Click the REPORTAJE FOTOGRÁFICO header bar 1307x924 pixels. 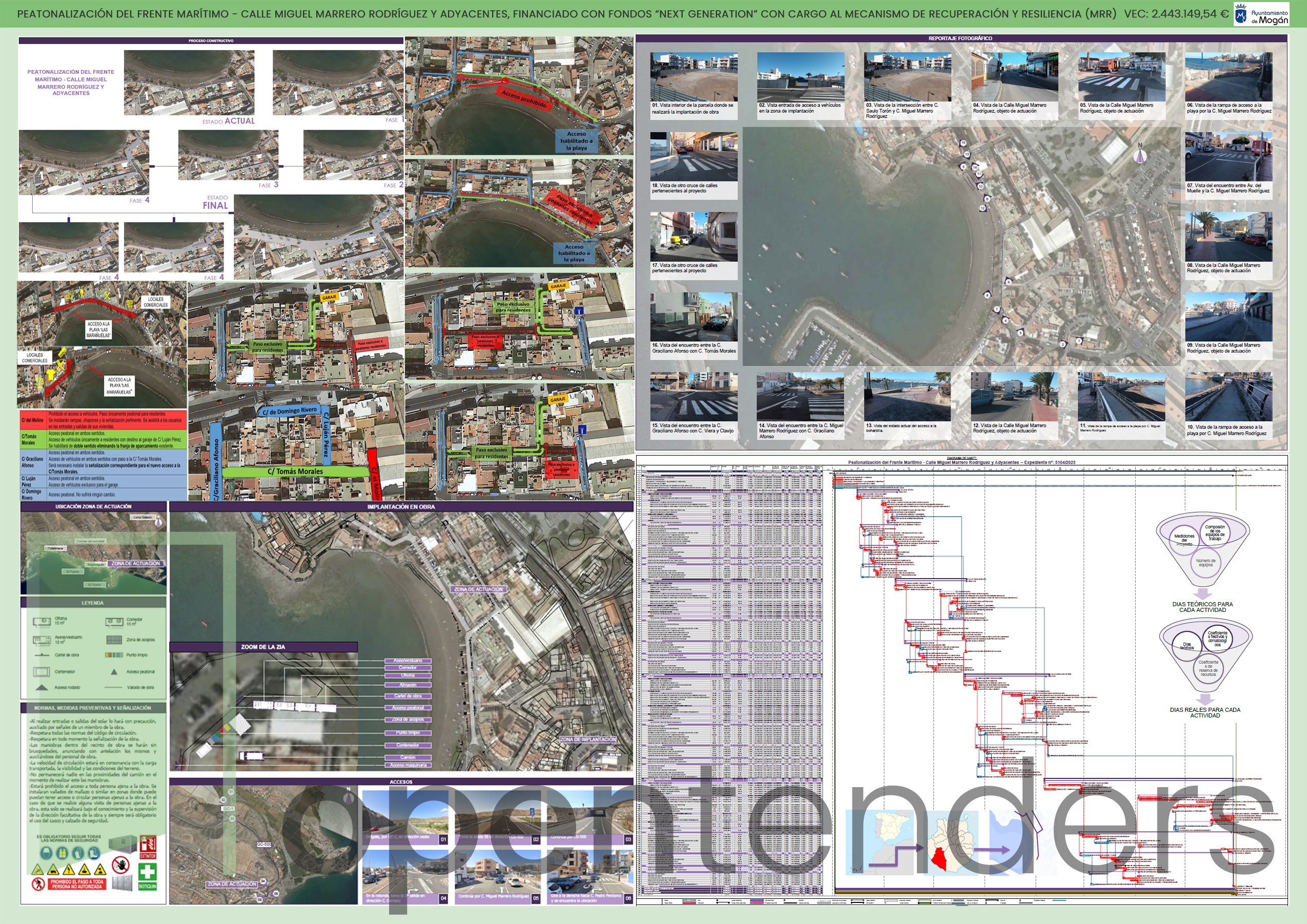[961, 38]
